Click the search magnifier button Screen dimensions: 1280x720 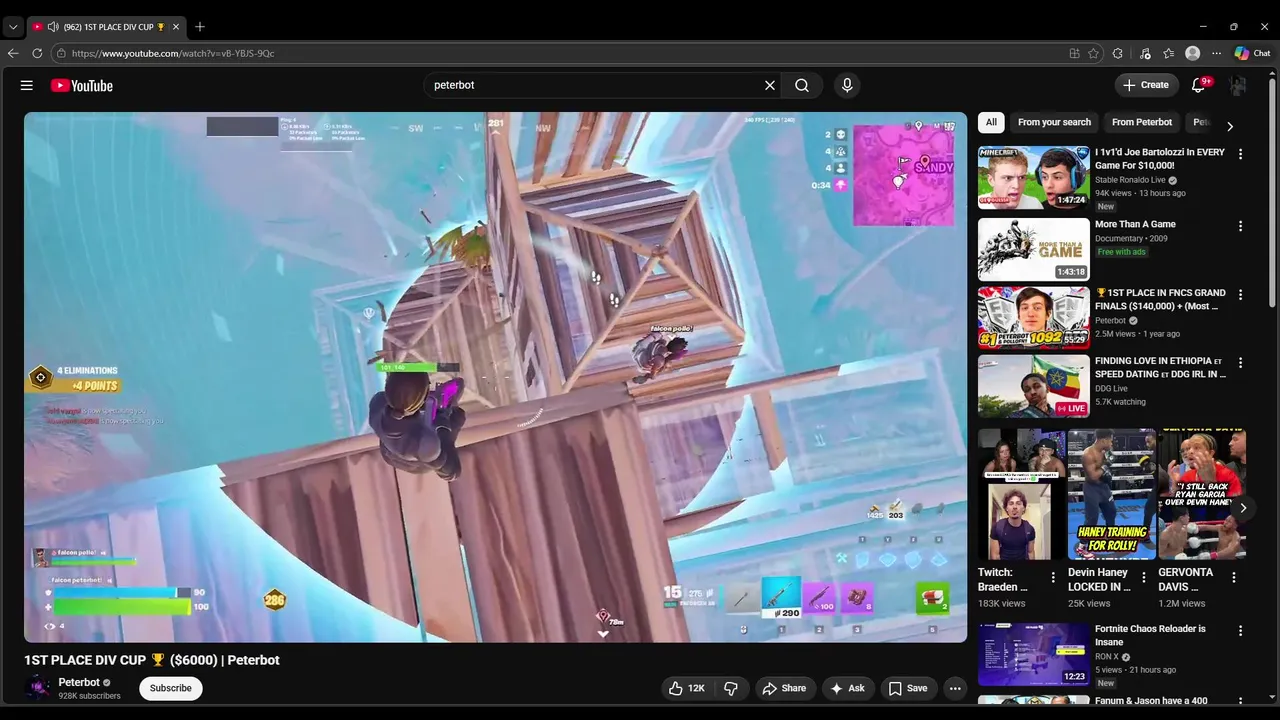coord(802,86)
